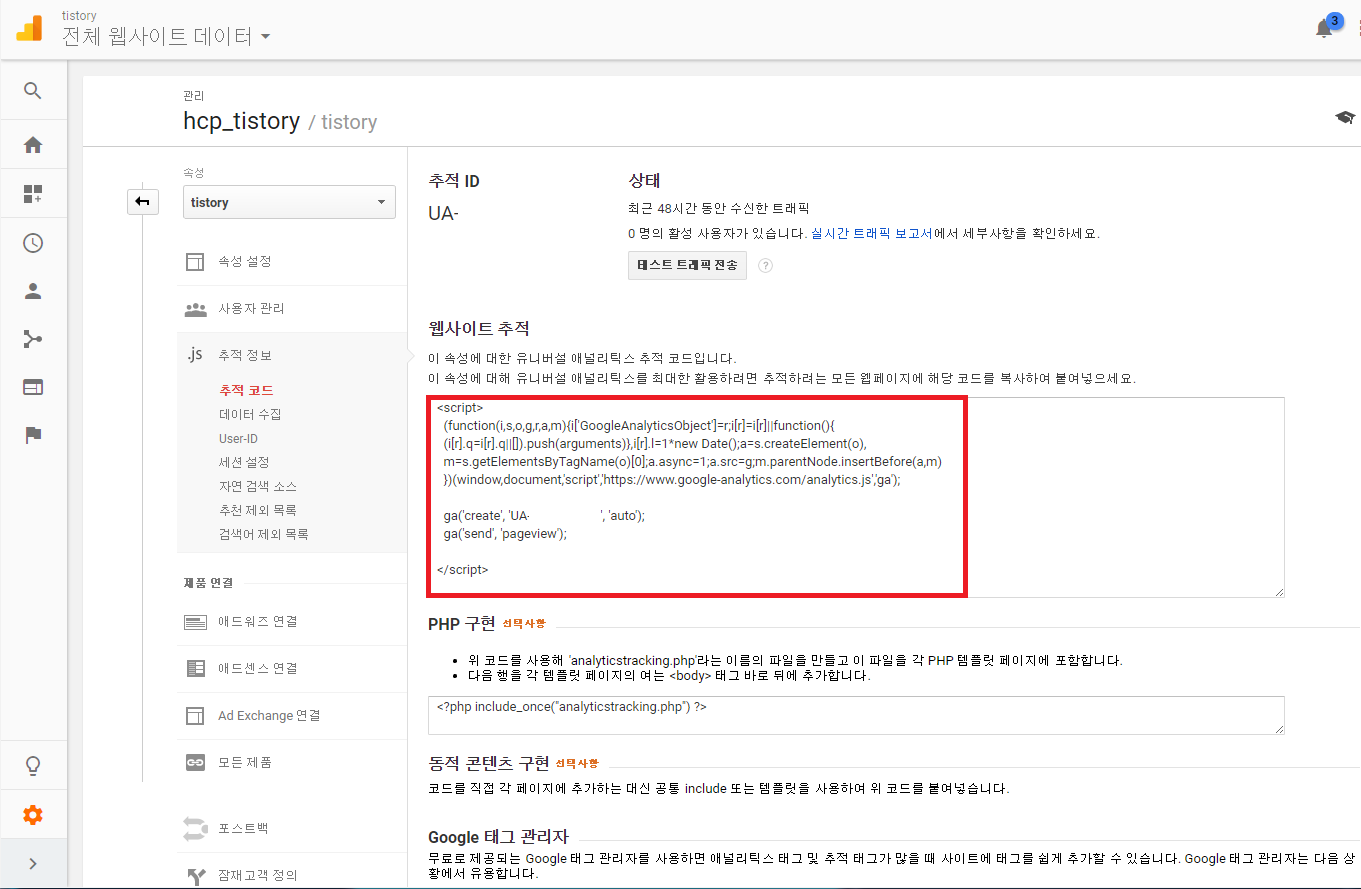The height and width of the screenshot is (889, 1361).
Task: Click the 잠재고객 정의 fork icon
Action: [x=195, y=876]
